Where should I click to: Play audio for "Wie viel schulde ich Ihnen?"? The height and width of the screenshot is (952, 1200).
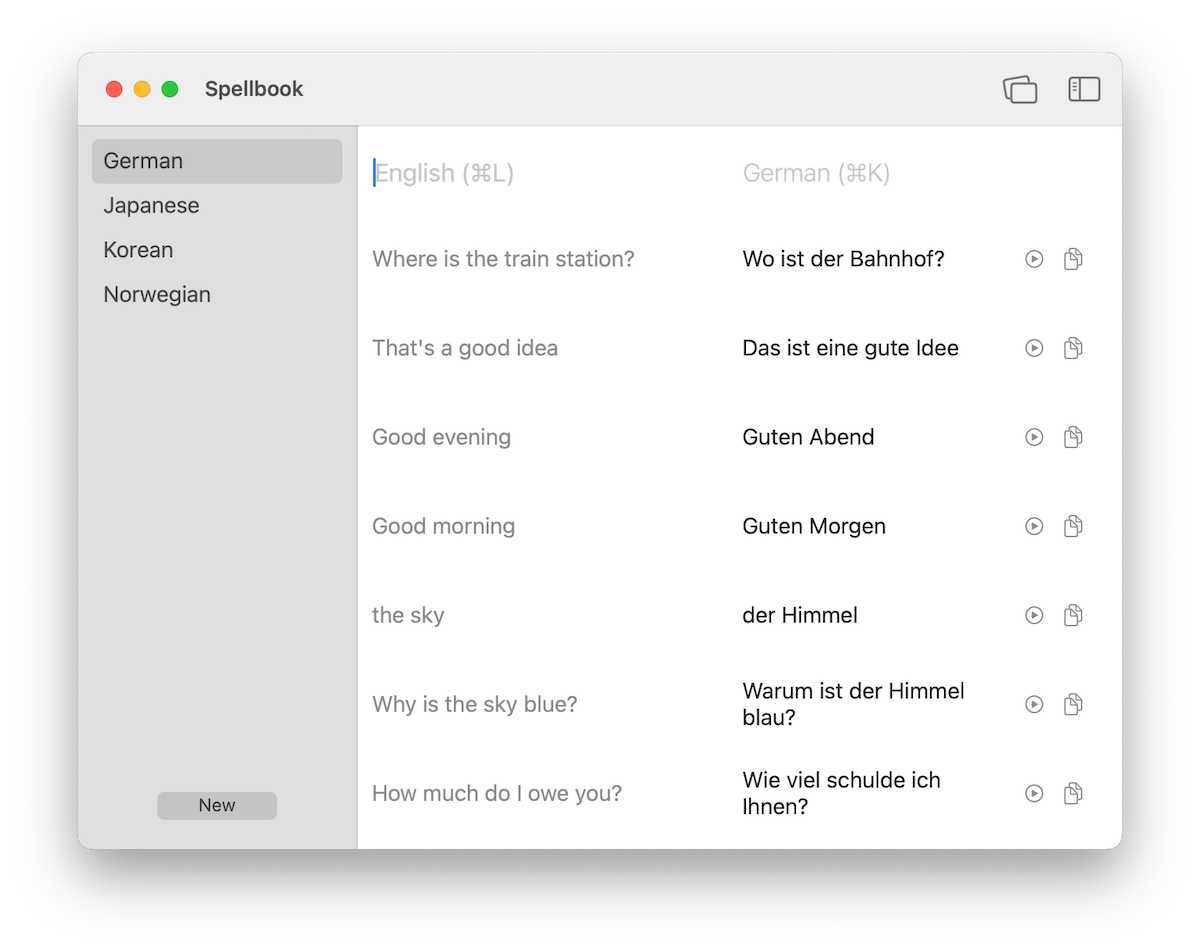(x=1034, y=792)
